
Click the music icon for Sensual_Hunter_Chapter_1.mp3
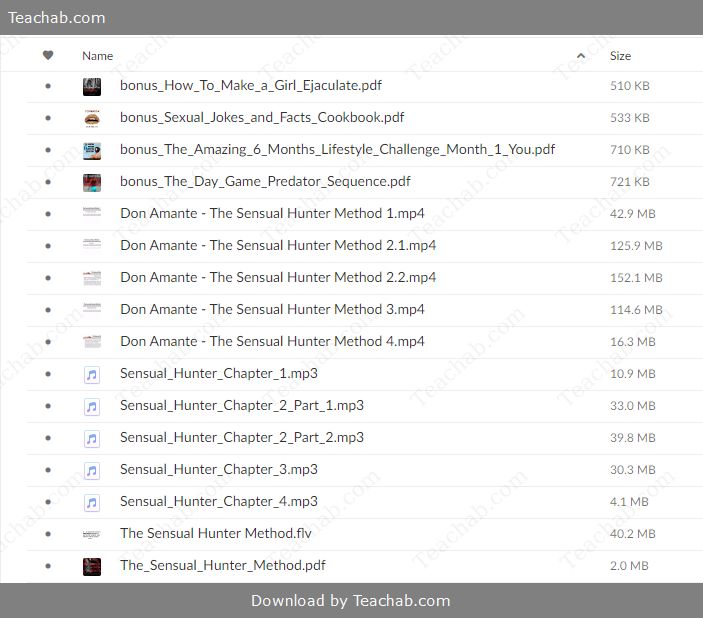[x=91, y=374]
